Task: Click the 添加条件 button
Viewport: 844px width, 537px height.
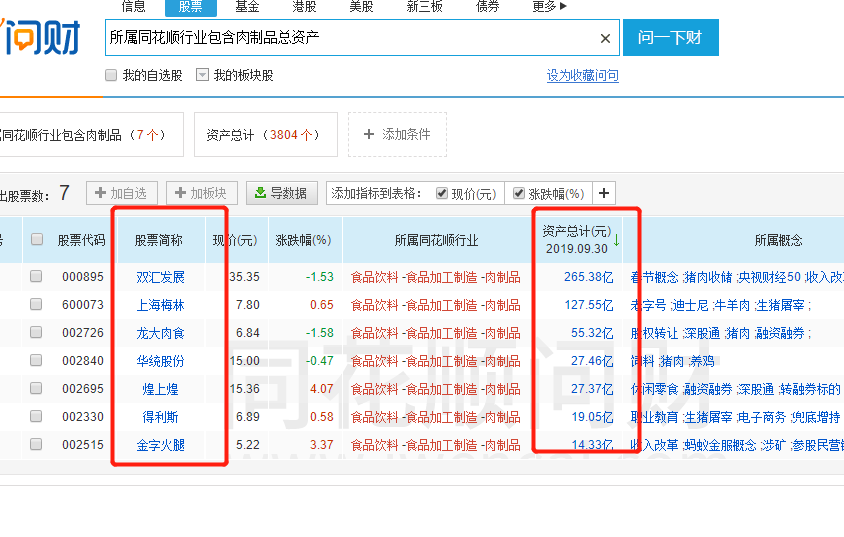Action: pyautogui.click(x=397, y=135)
